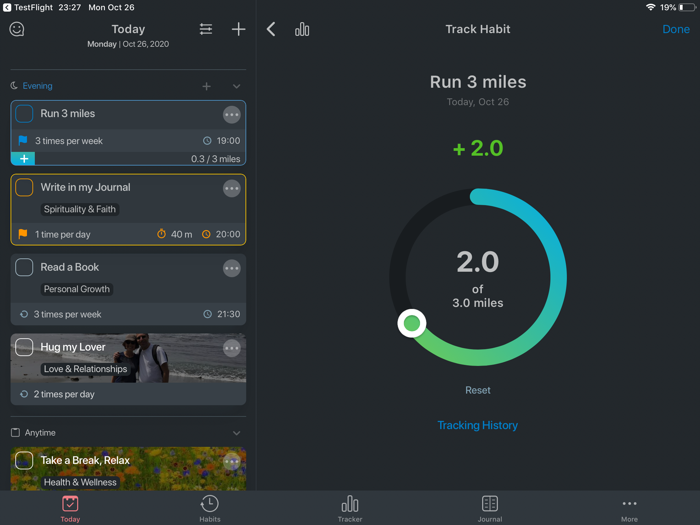Image resolution: width=700 pixels, height=525 pixels.
Task: Check off the Run 3 miles habit
Action: point(24,113)
